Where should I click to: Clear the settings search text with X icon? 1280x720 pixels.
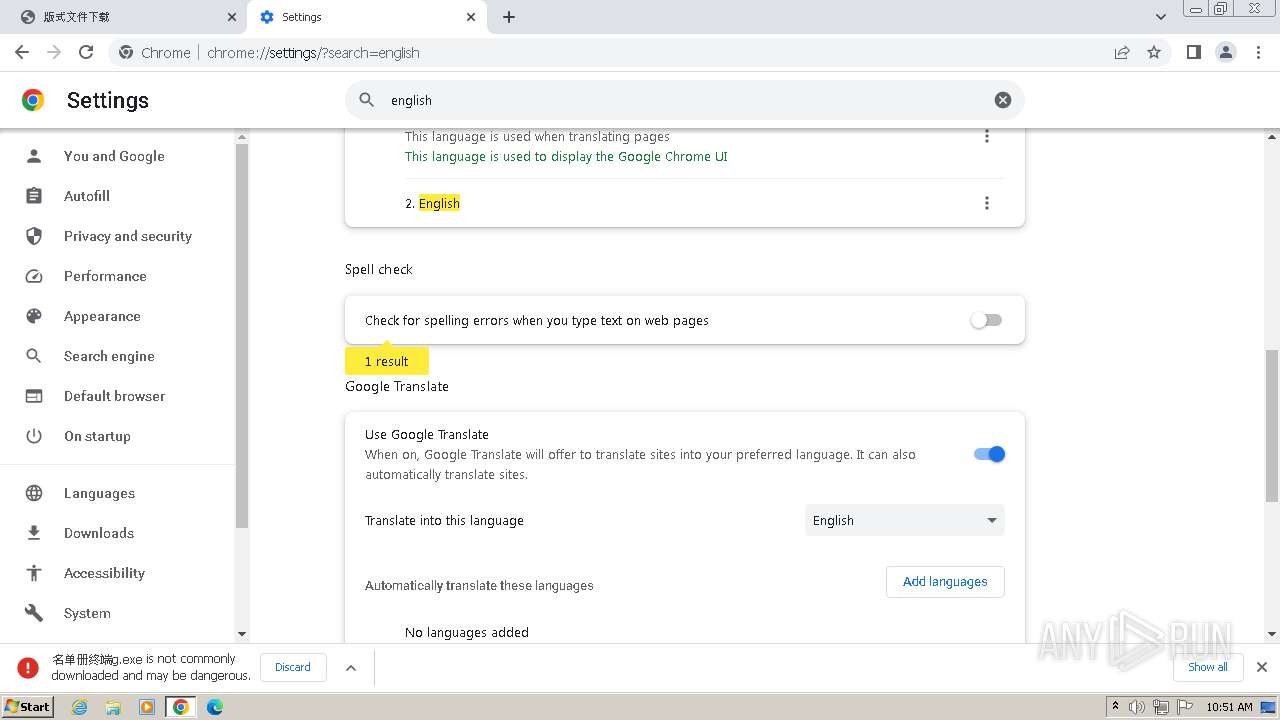[x=1002, y=100]
